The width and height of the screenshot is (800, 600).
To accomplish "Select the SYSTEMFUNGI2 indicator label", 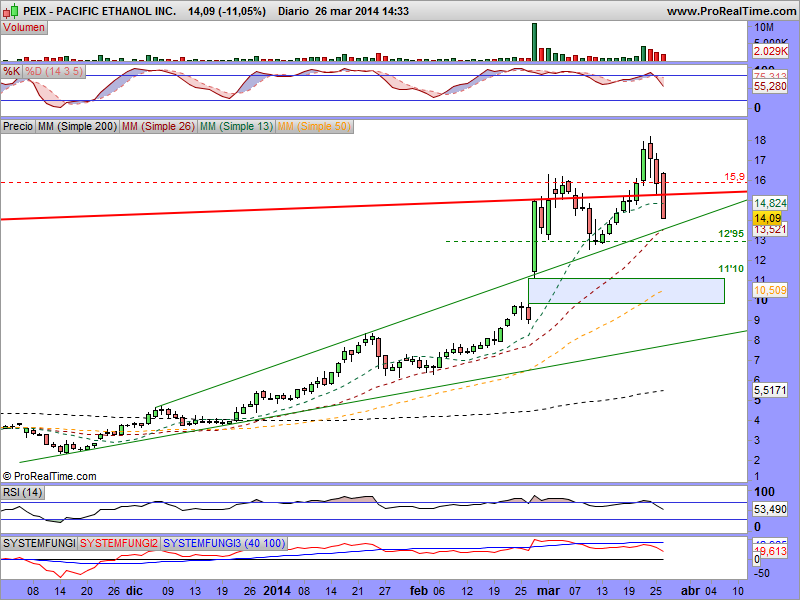I will 119,543.
